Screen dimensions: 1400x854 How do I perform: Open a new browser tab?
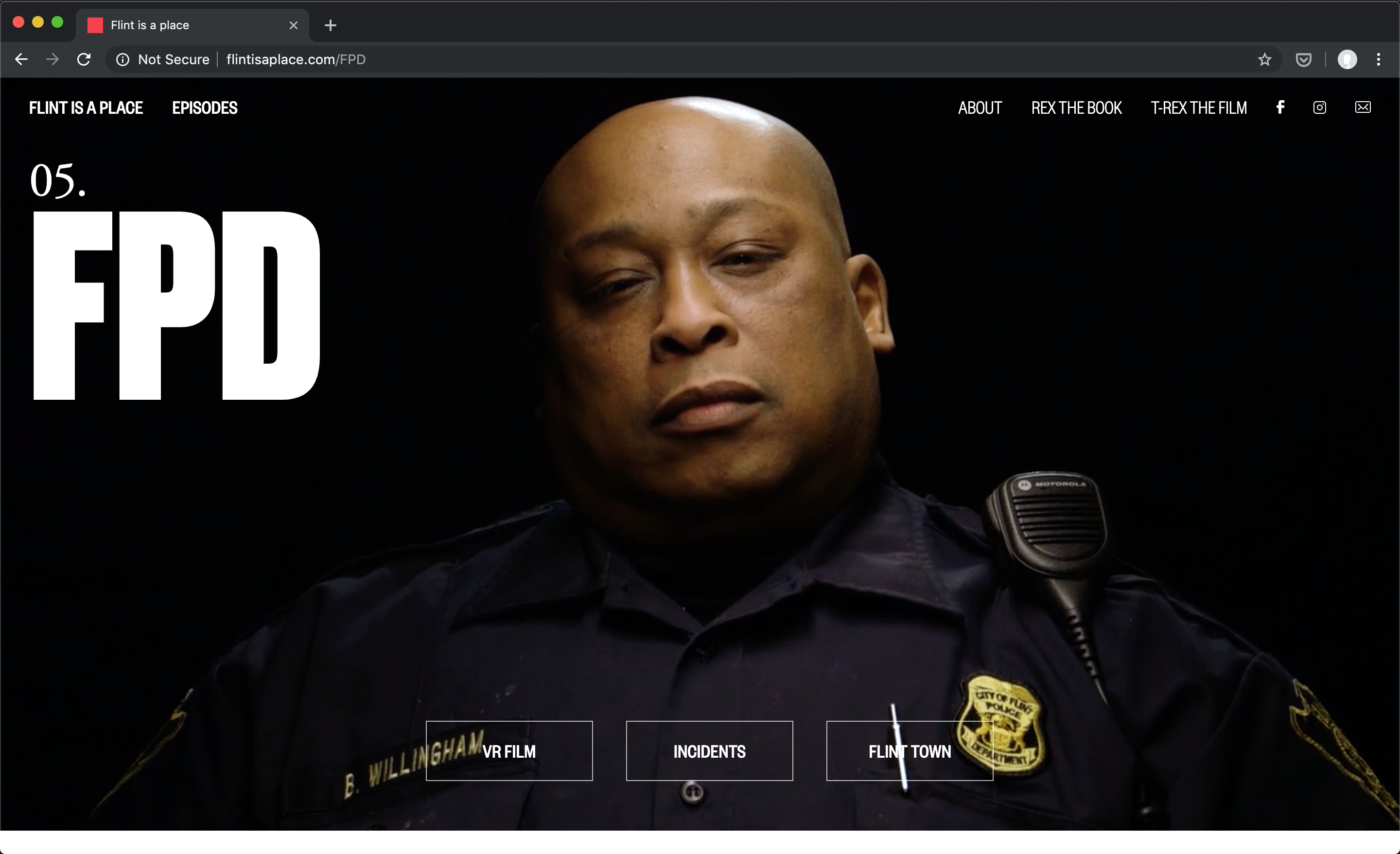pos(330,26)
